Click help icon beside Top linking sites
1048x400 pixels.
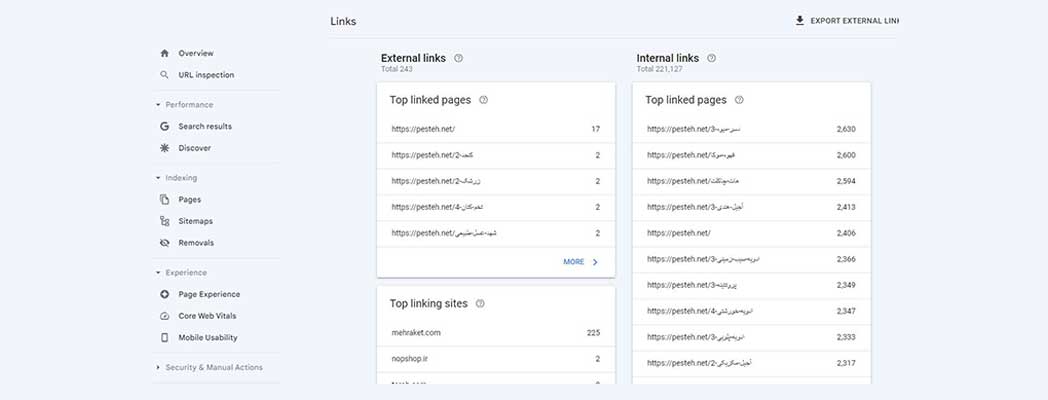tap(480, 304)
